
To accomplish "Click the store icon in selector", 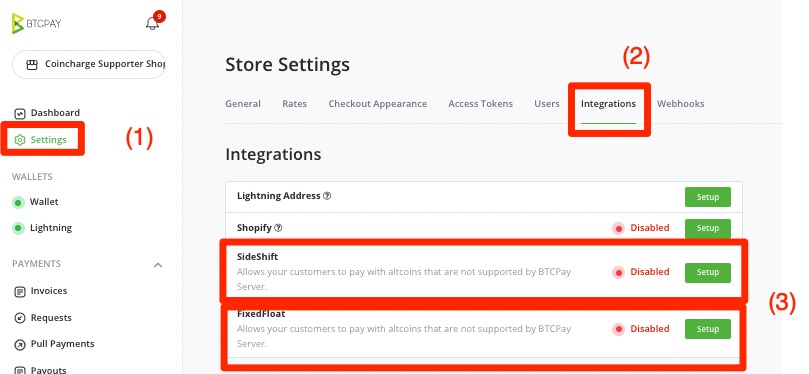I will tap(32, 64).
